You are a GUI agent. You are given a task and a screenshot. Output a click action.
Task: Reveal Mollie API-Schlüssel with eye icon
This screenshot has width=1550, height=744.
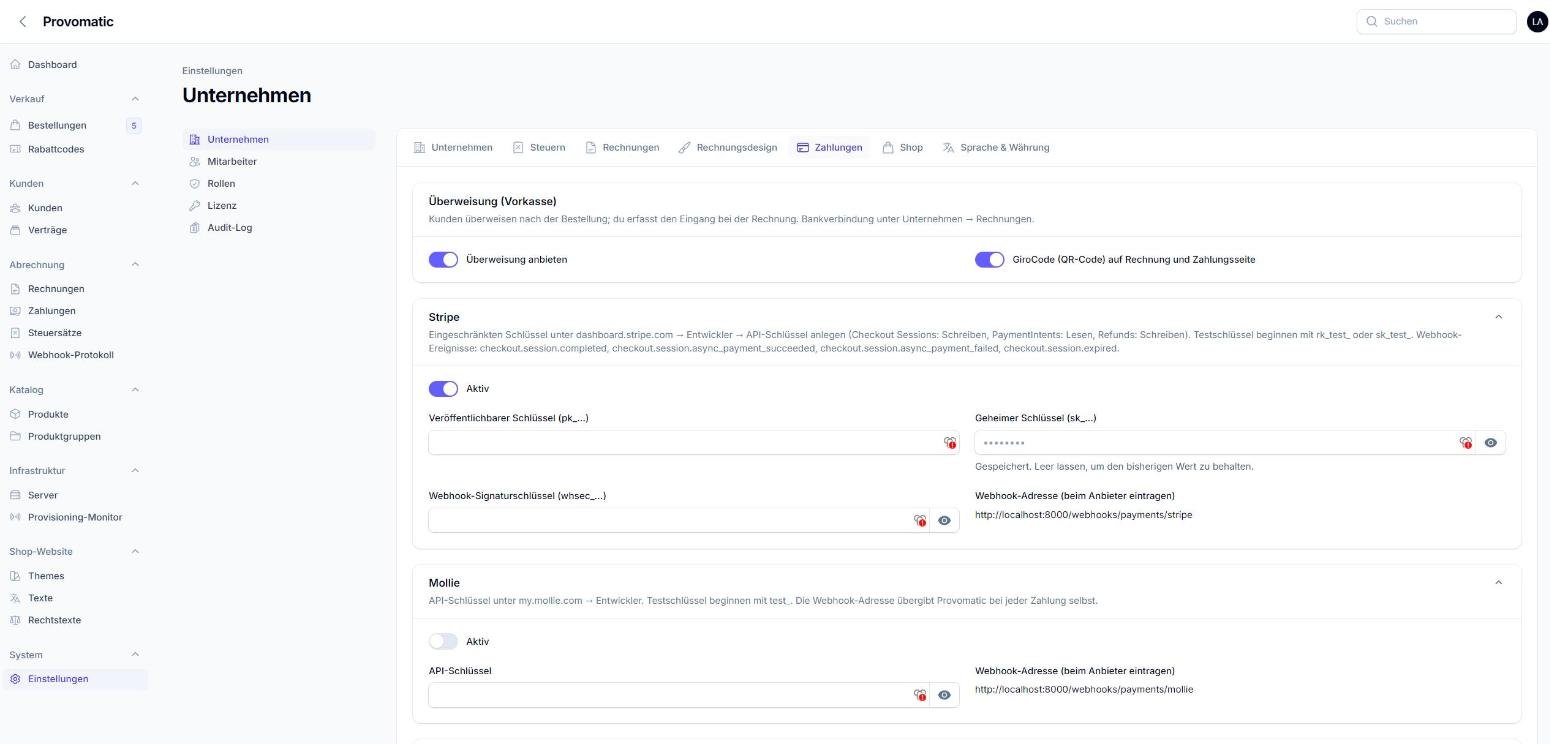[944, 695]
